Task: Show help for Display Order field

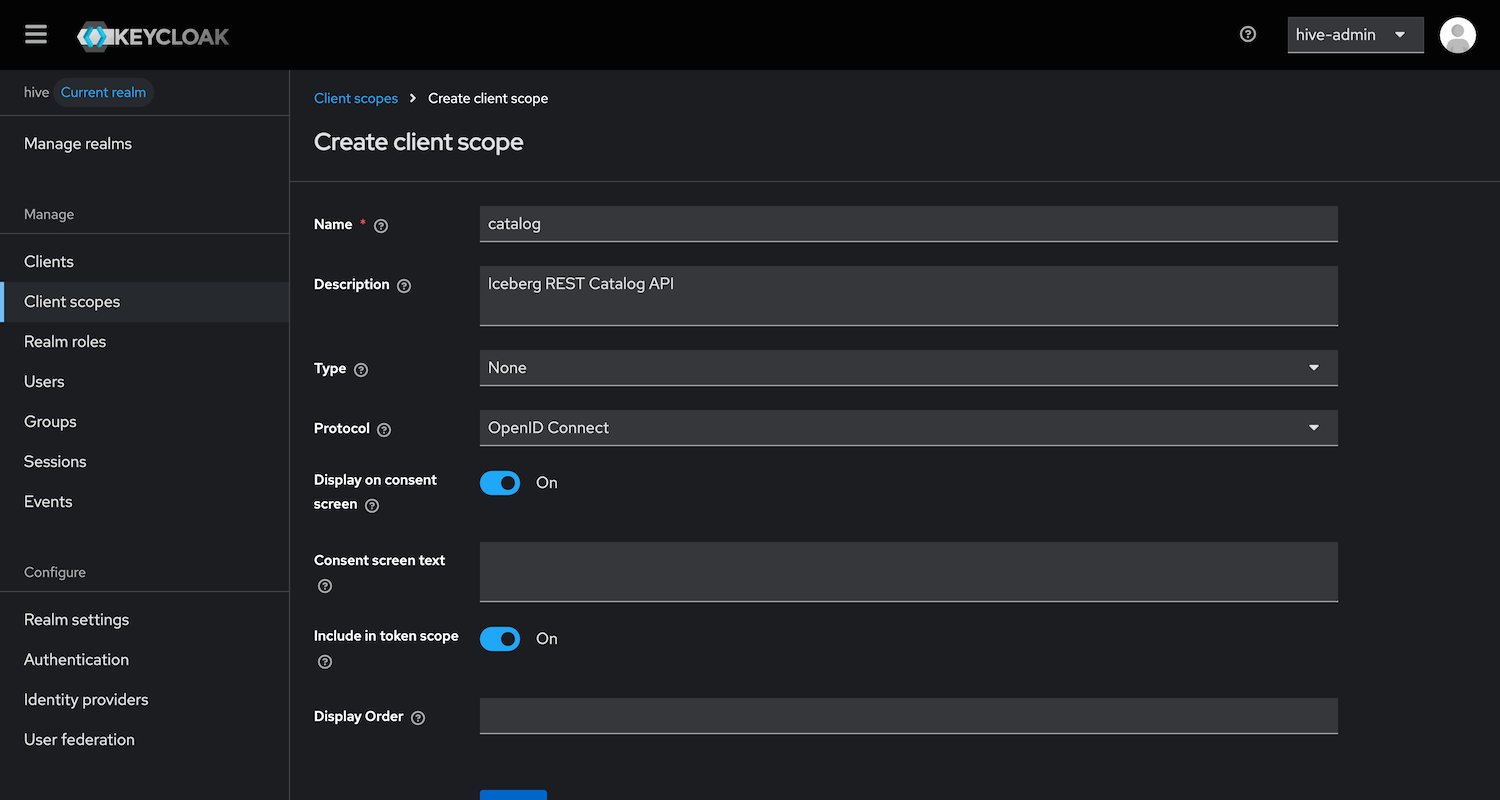Action: tap(418, 718)
